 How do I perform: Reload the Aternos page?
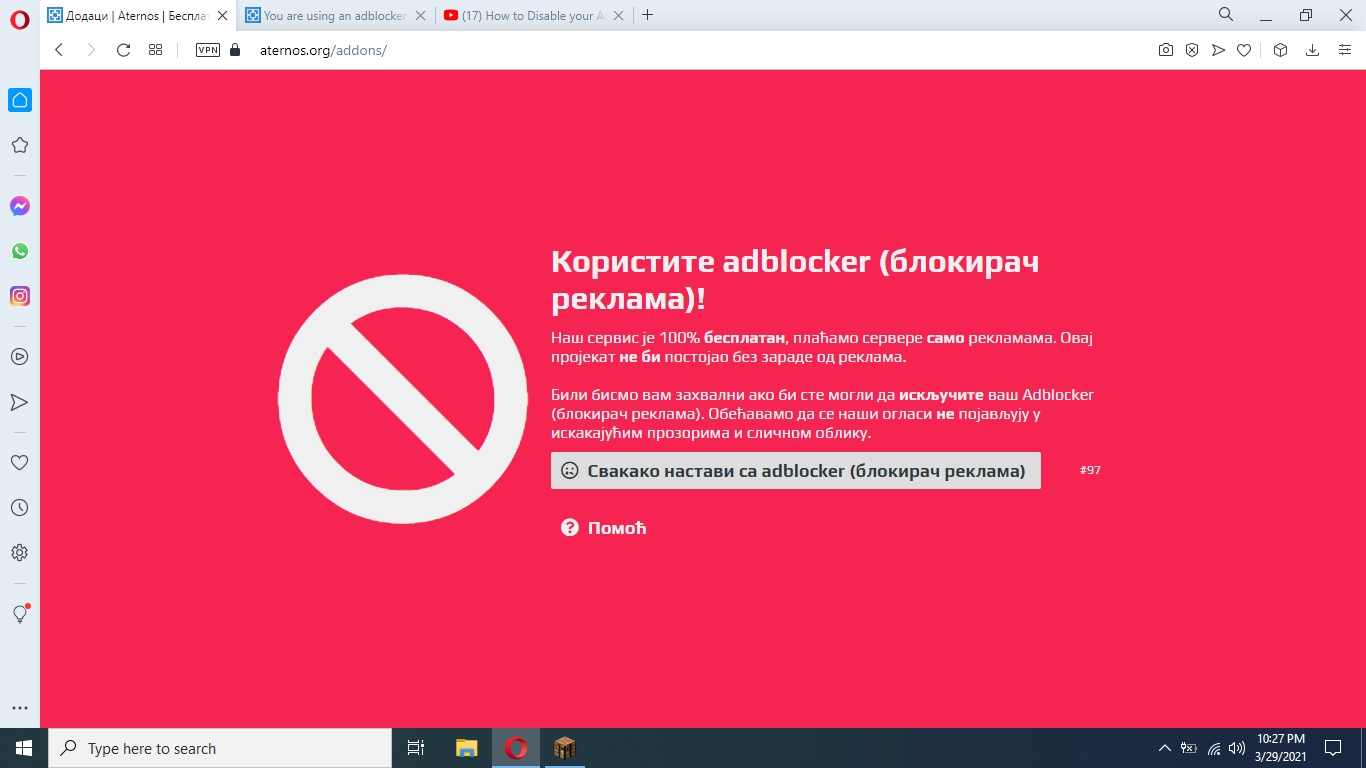(x=124, y=50)
